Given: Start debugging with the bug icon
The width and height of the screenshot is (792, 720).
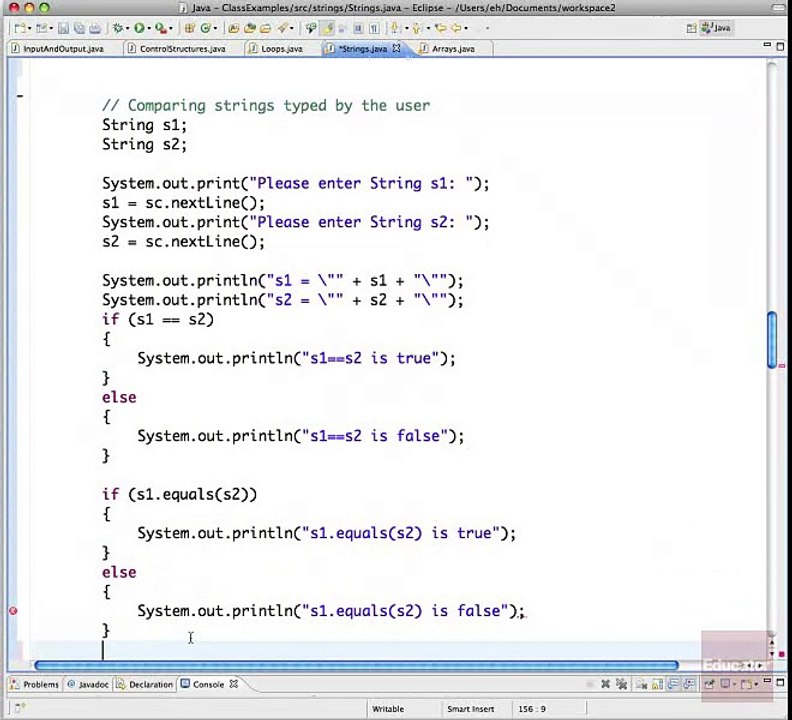Looking at the screenshot, I should [118, 28].
